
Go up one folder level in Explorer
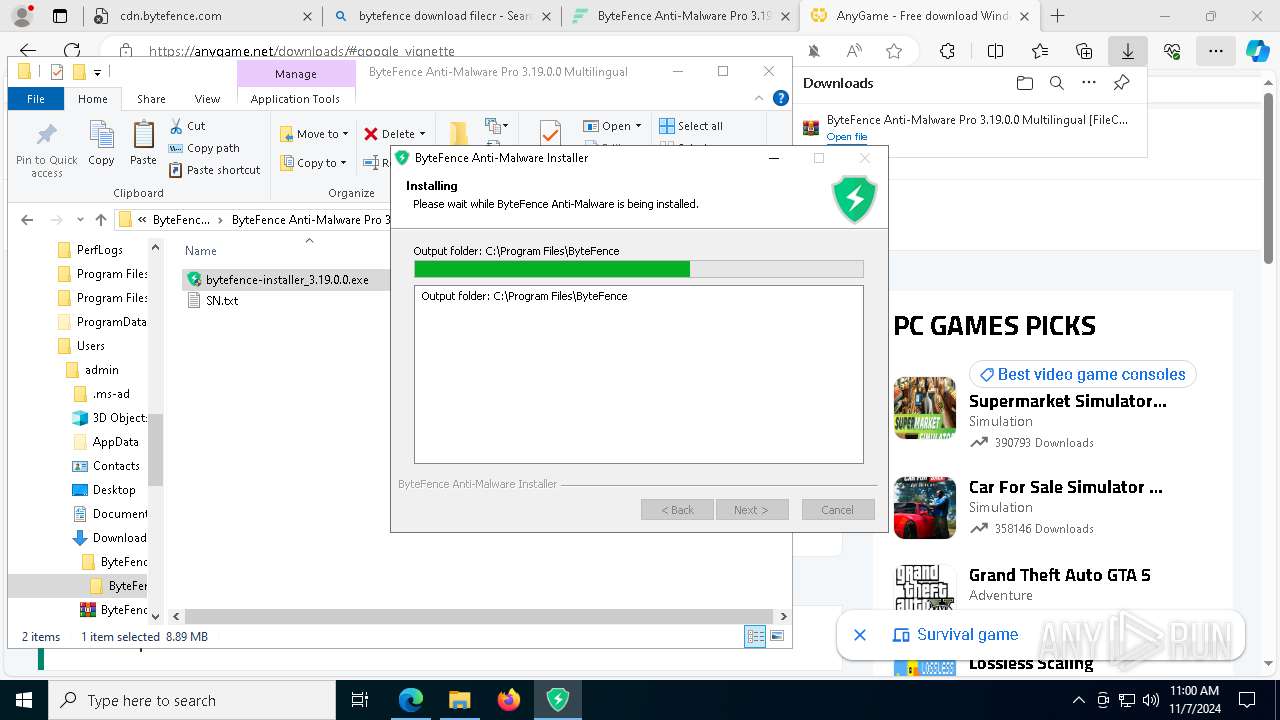[101, 220]
